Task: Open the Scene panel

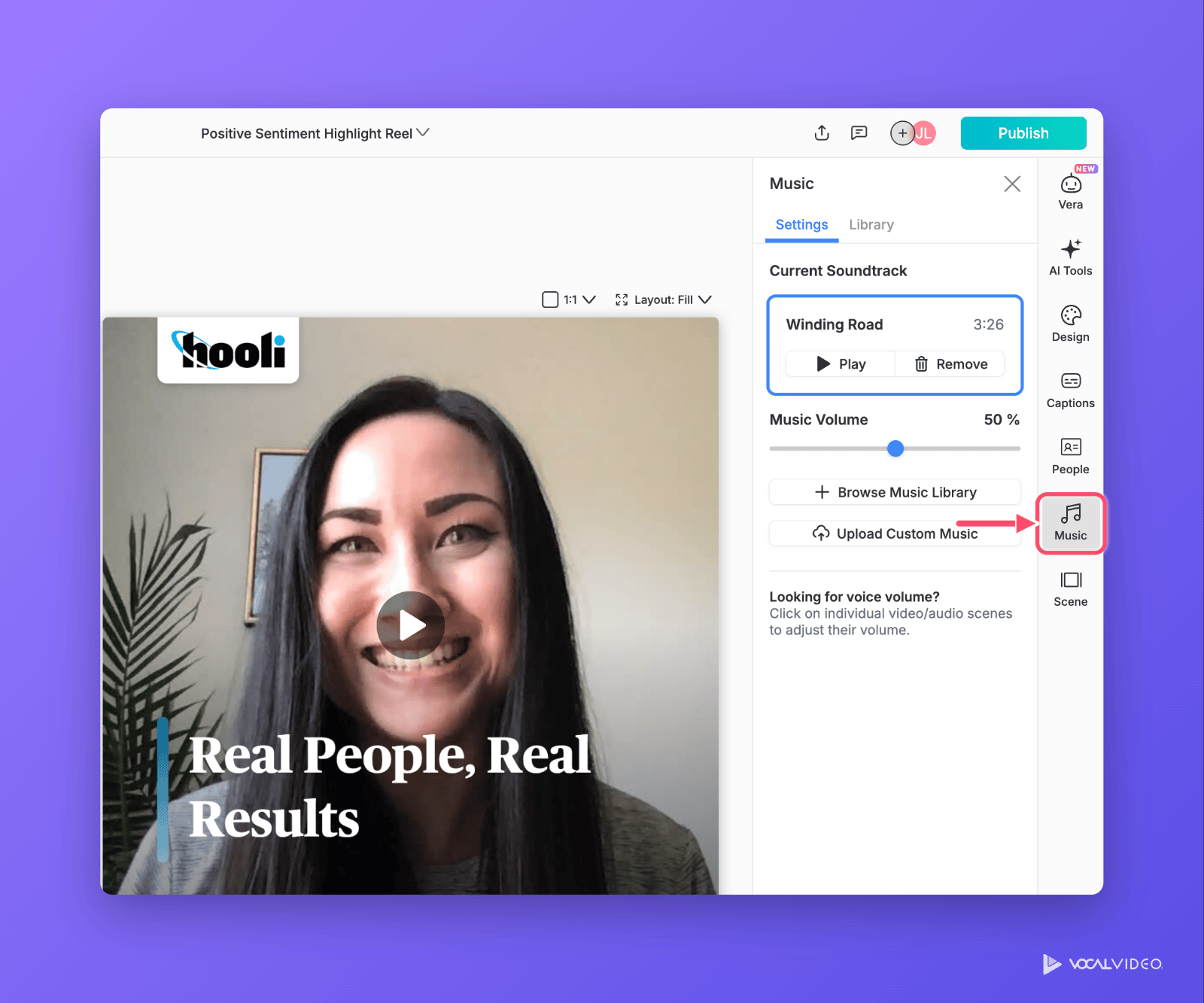Action: [1071, 588]
